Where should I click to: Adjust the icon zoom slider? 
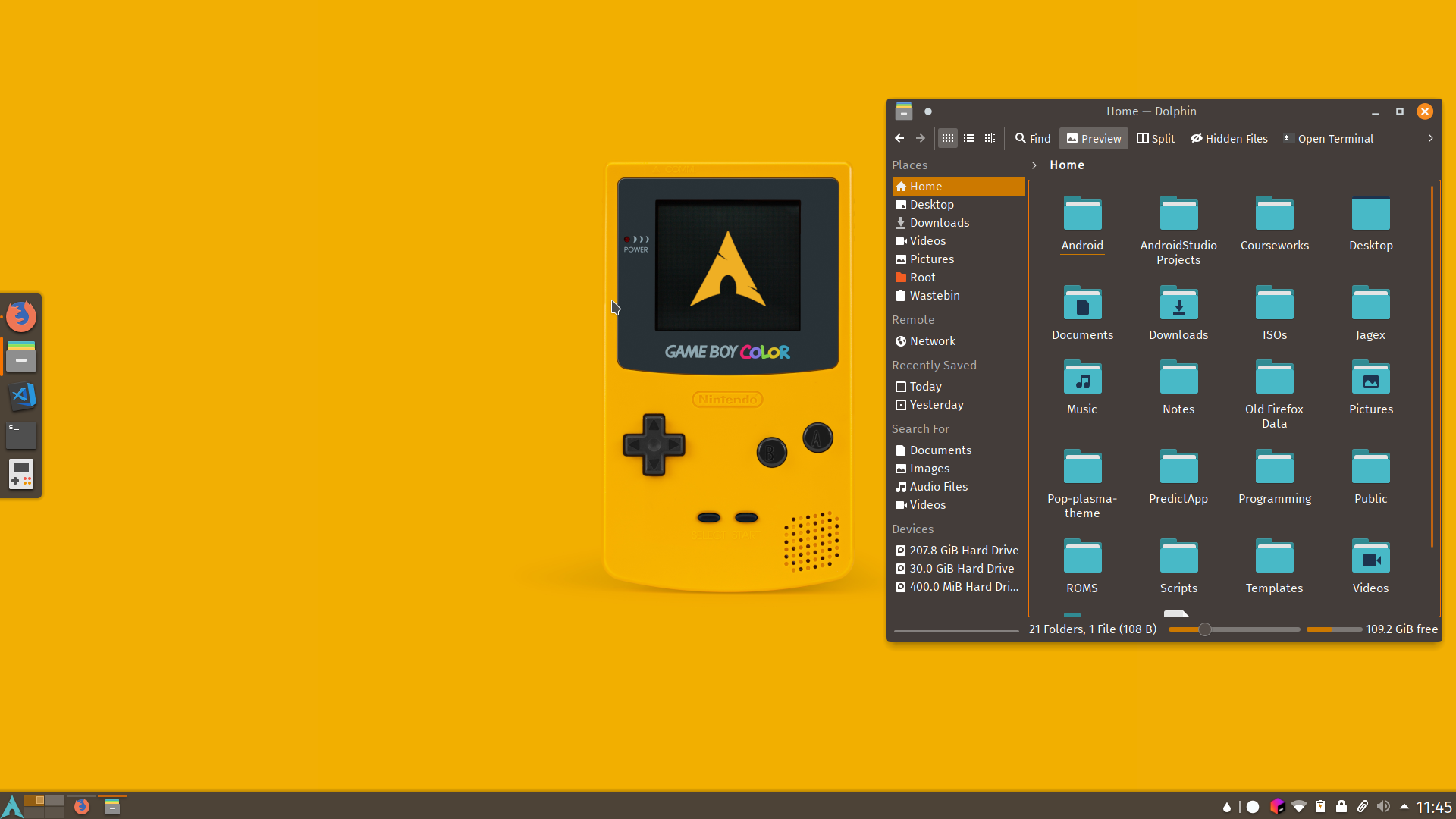[x=1204, y=629]
